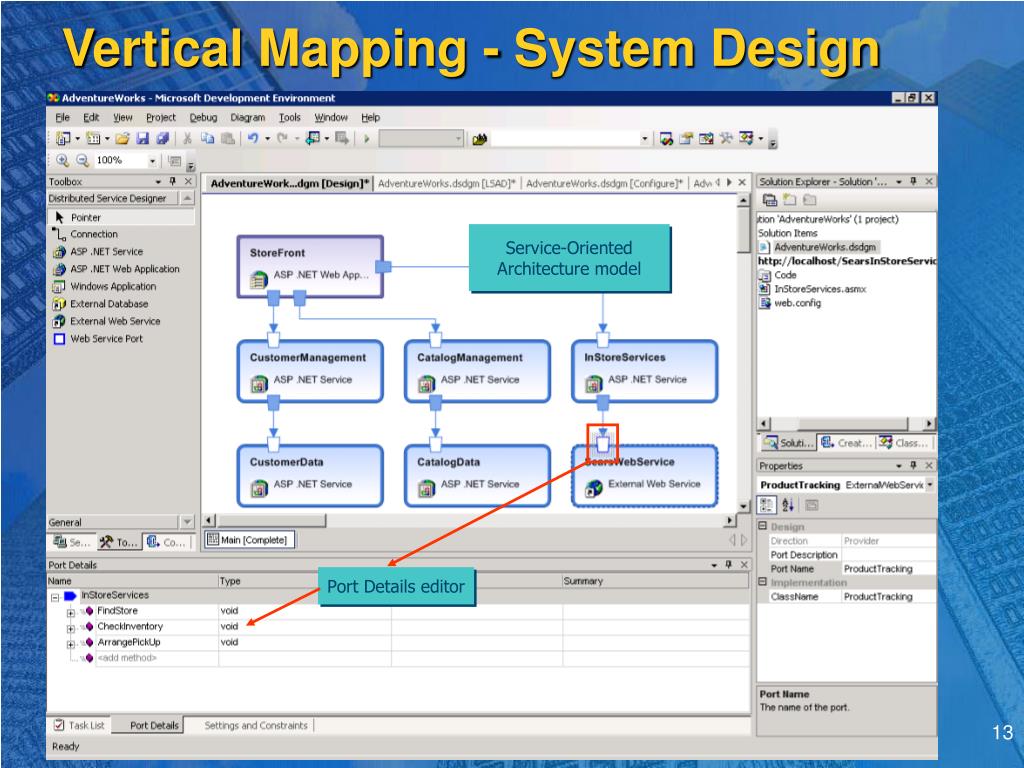Undo the last action via toolbar

pos(253,138)
